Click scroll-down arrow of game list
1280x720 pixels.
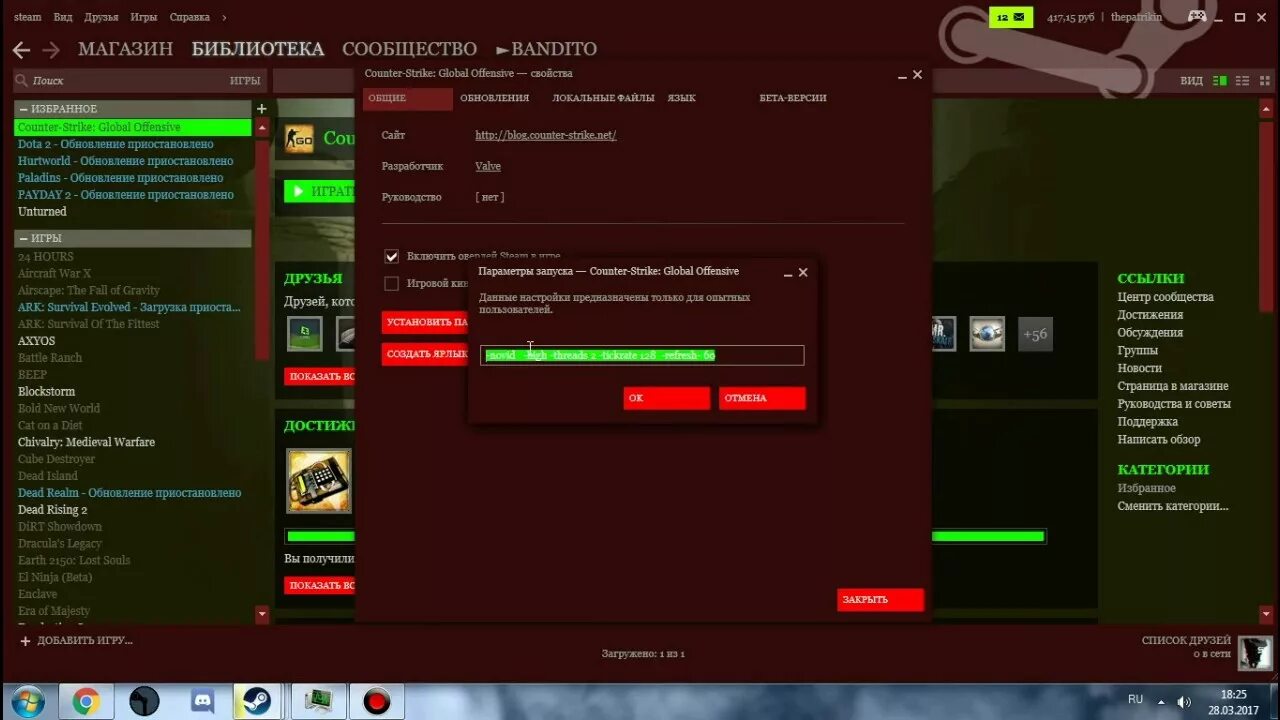point(262,614)
